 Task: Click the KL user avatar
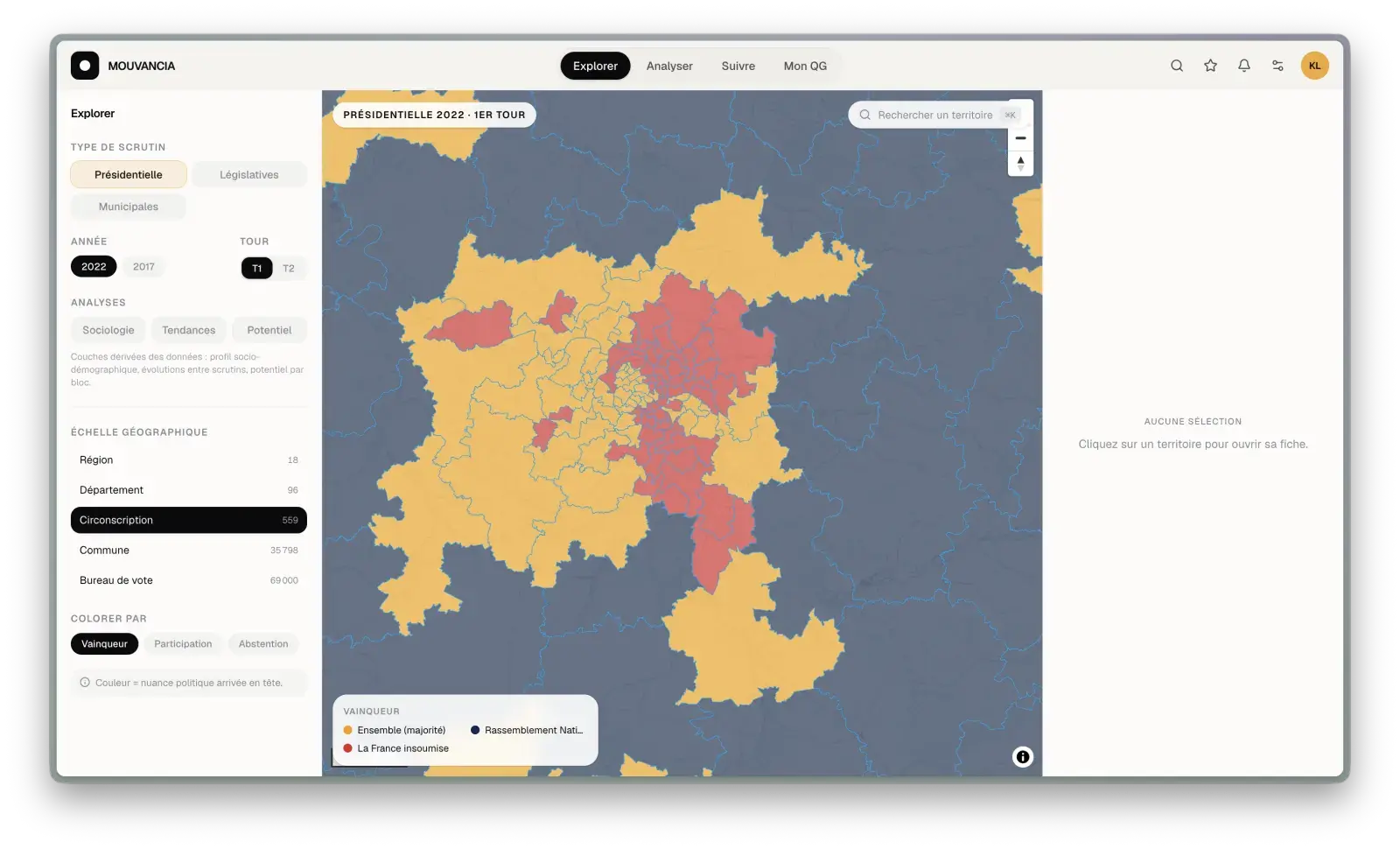pos(1314,66)
